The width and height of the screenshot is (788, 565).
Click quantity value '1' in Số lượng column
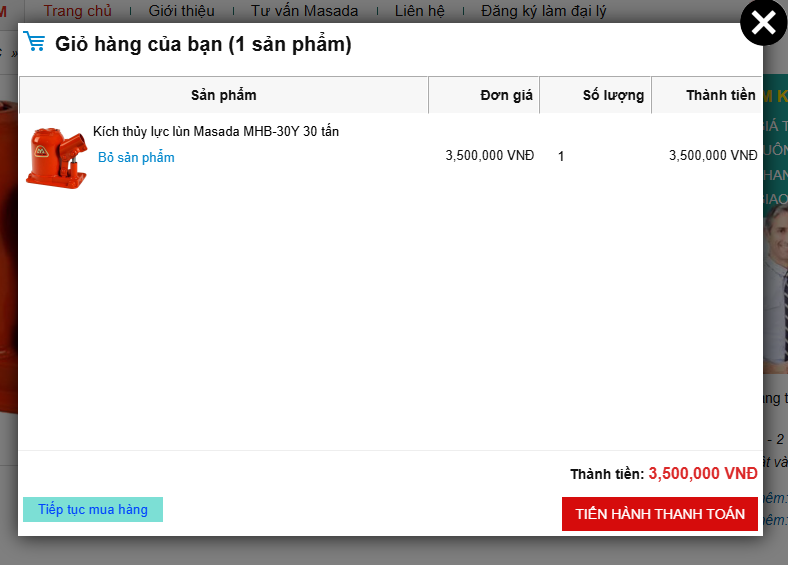click(x=561, y=156)
